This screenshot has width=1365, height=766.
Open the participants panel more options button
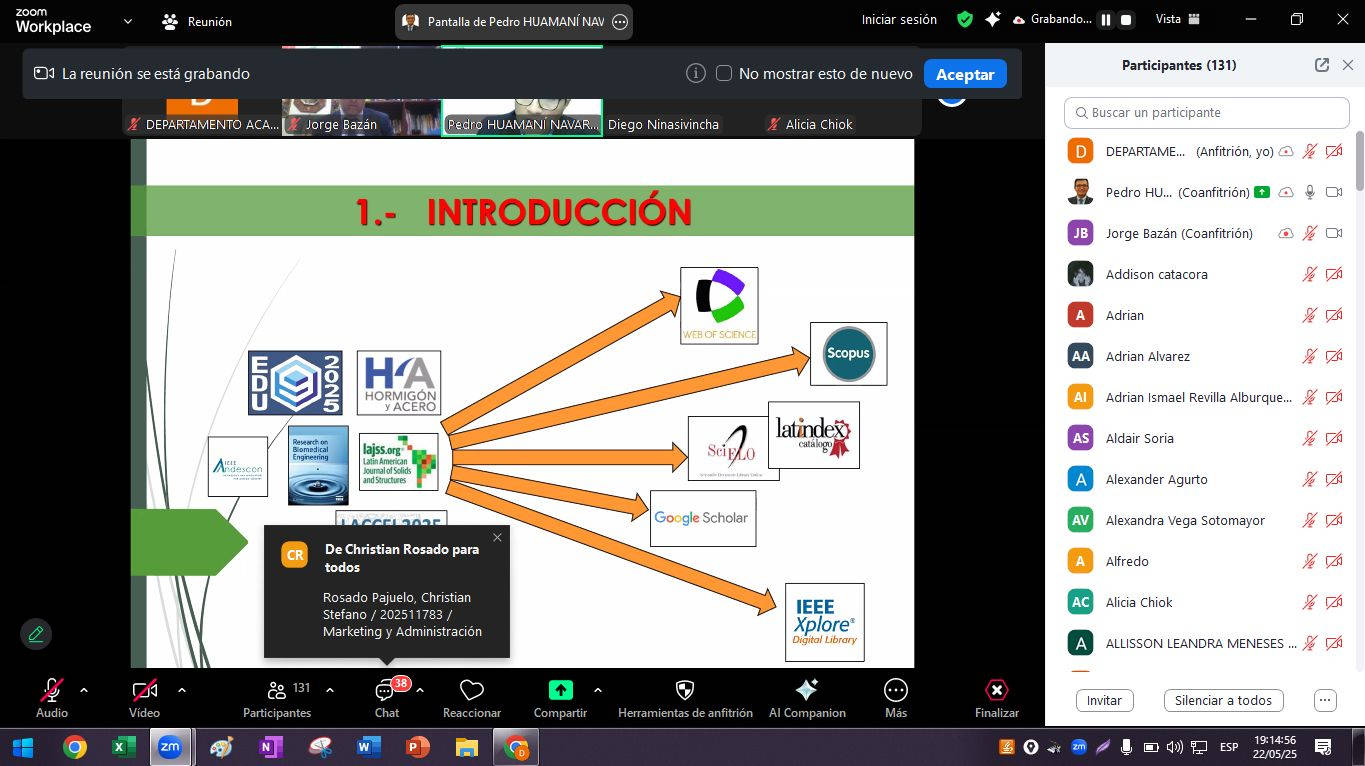(1325, 700)
